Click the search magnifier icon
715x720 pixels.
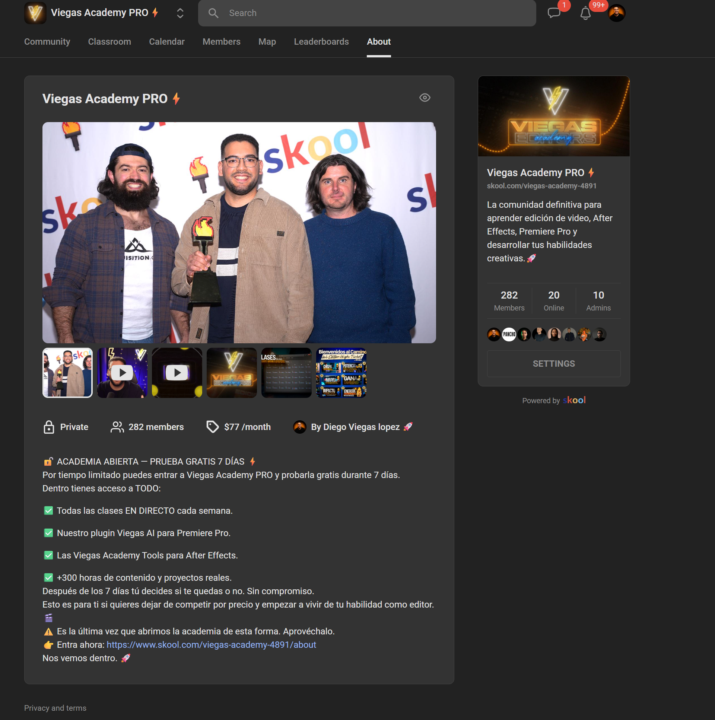click(x=213, y=13)
